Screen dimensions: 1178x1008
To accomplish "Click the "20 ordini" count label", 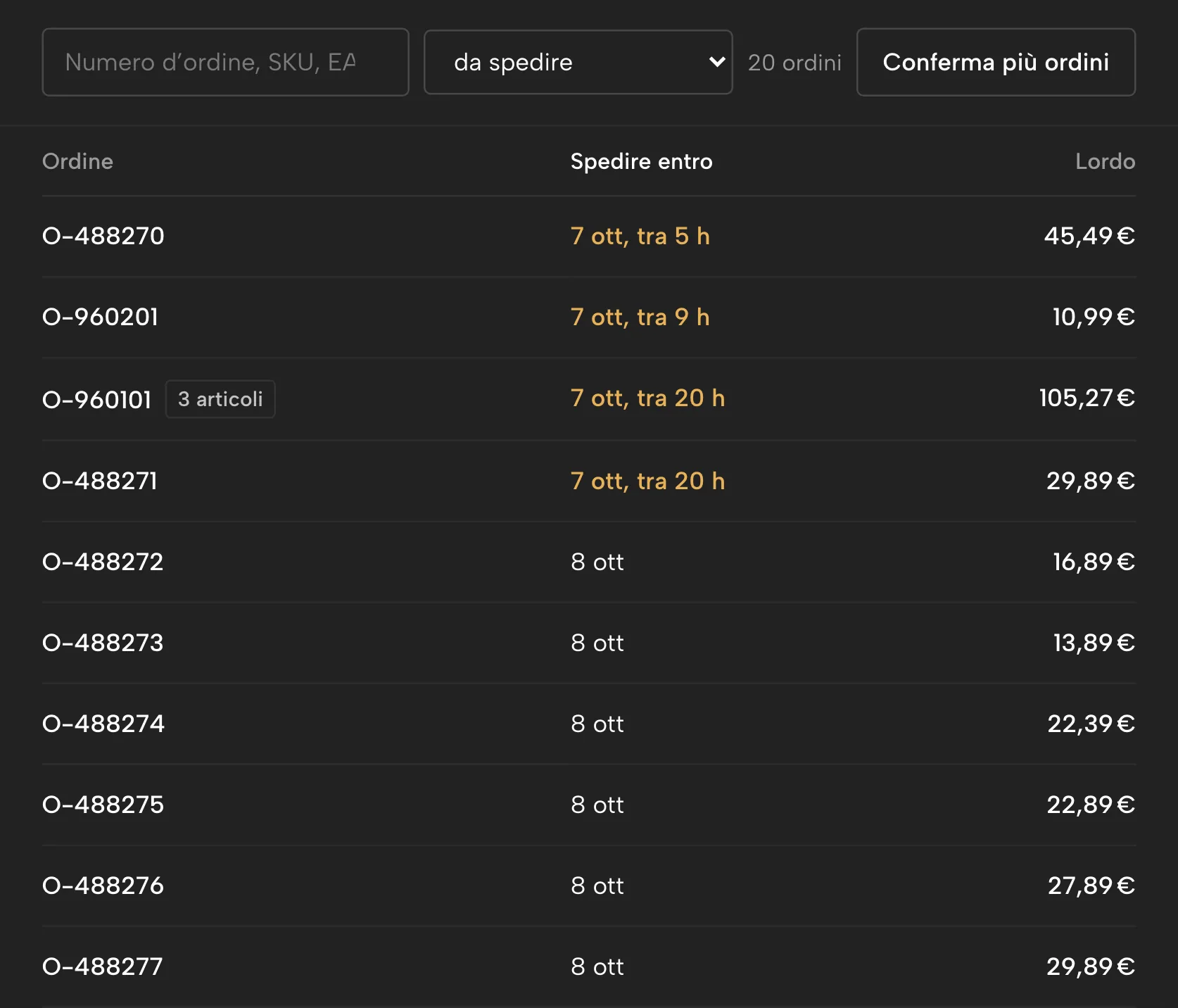I will pyautogui.click(x=794, y=63).
